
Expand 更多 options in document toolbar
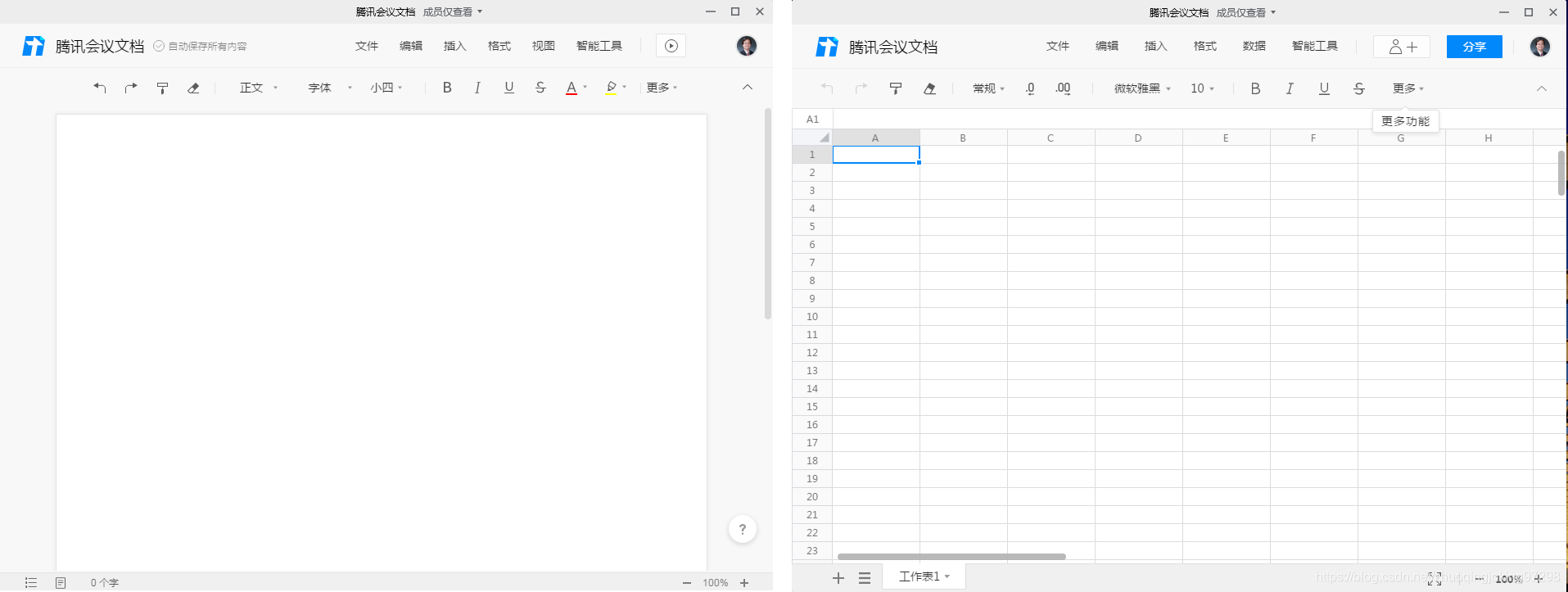coord(662,88)
